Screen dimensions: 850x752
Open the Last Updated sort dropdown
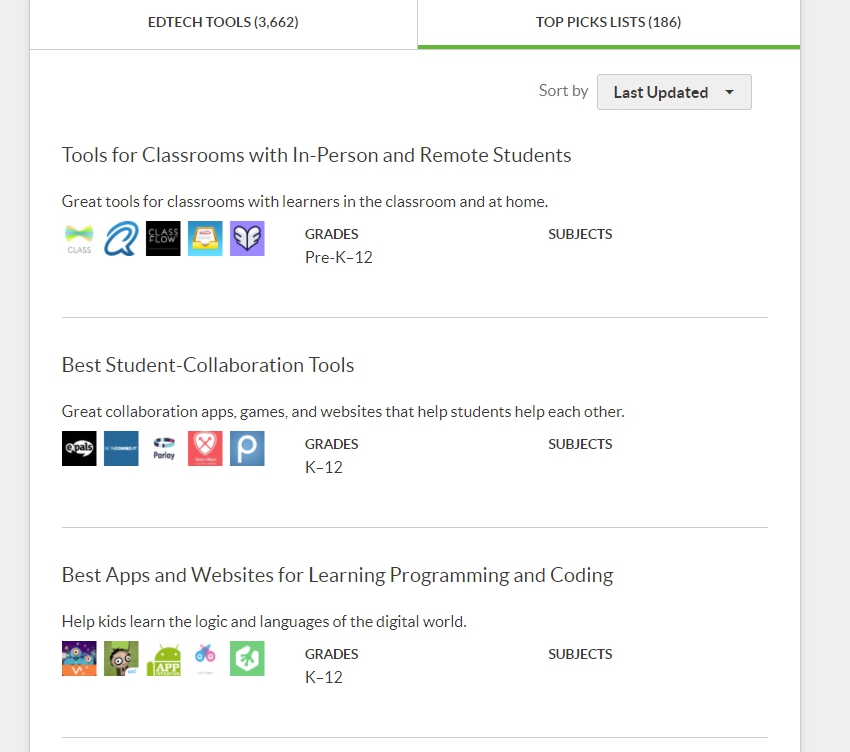(x=674, y=92)
